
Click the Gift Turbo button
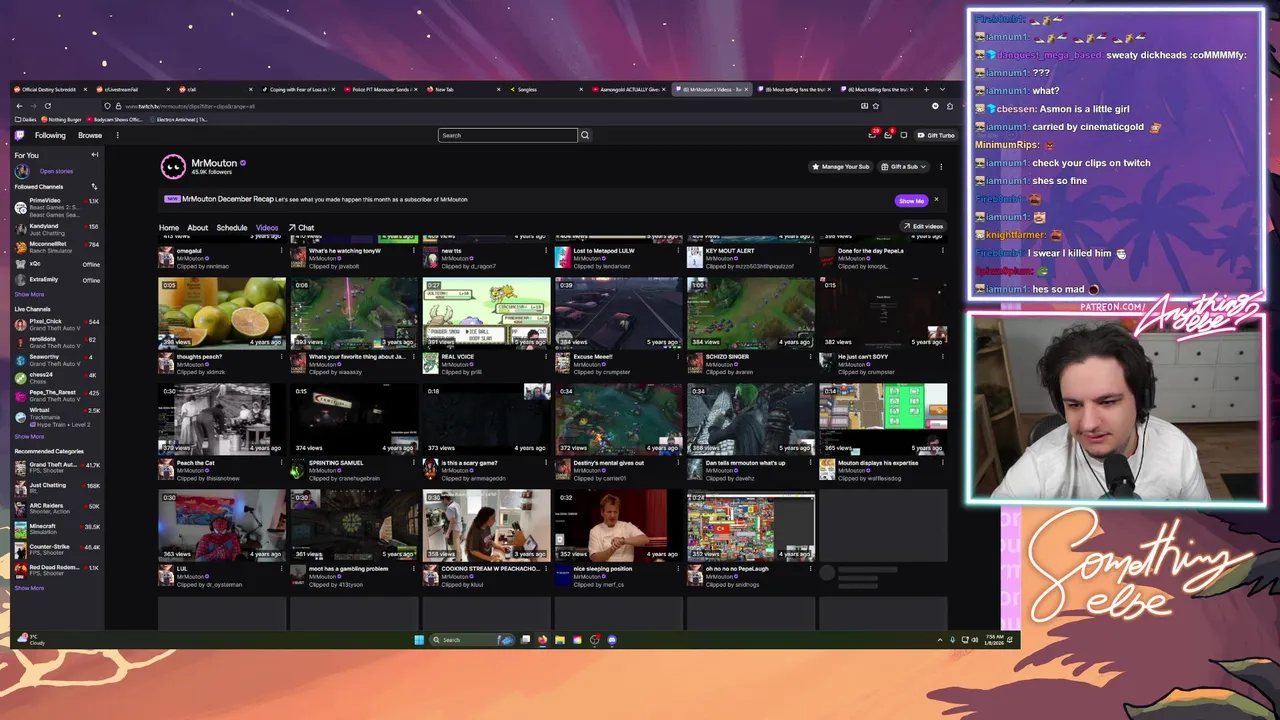936,135
